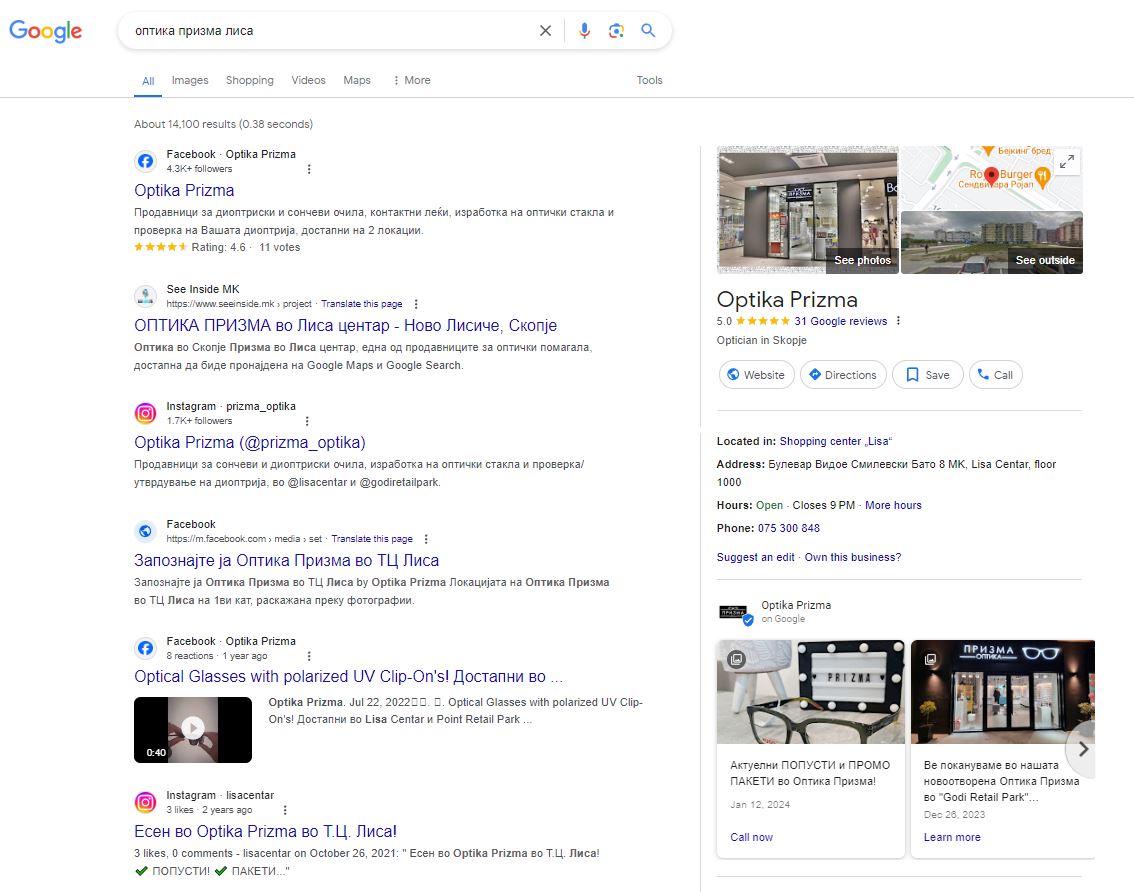Click the Google logo
Screen dimensions: 1134x892
tap(45, 31)
